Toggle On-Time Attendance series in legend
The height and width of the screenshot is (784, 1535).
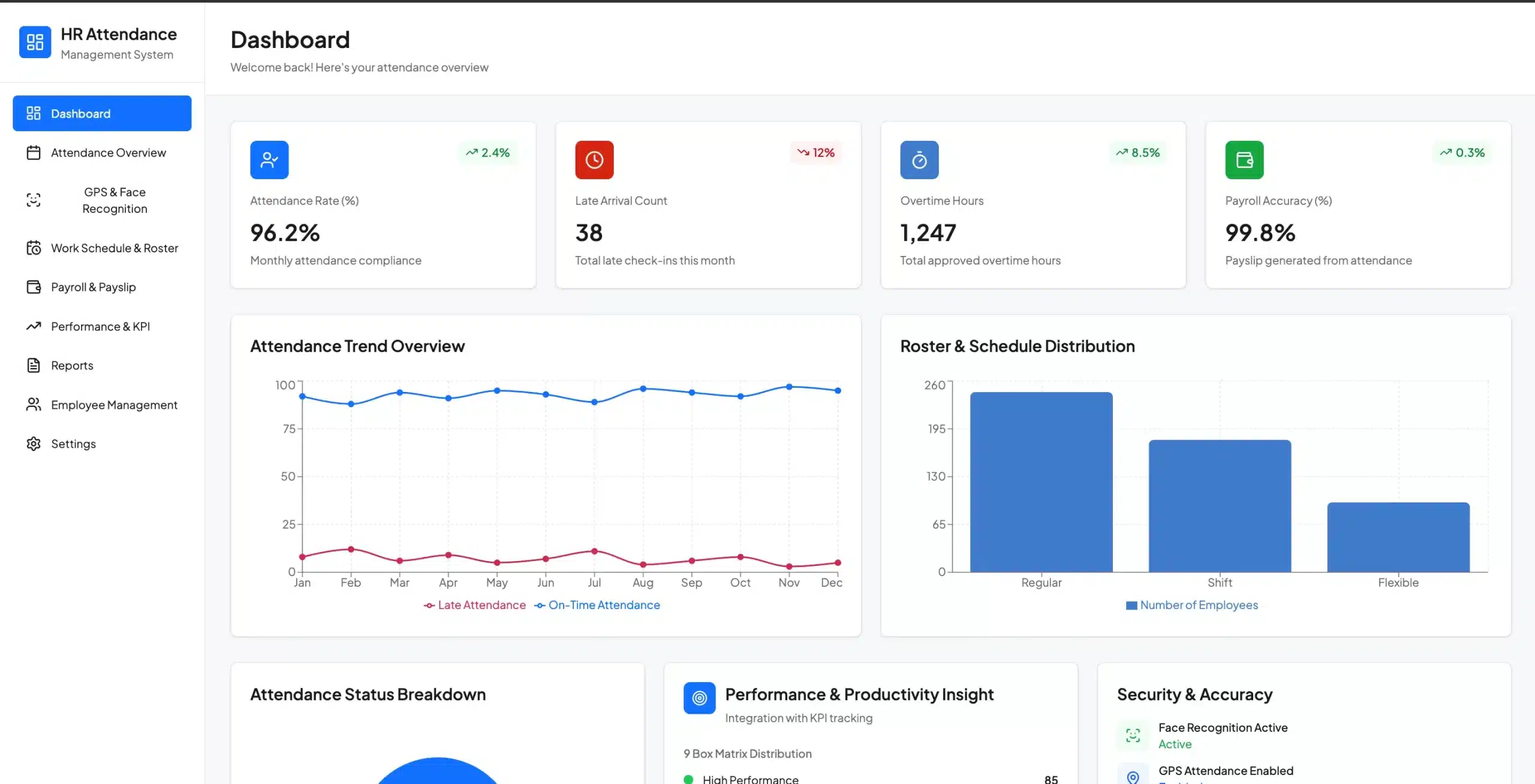coord(597,605)
